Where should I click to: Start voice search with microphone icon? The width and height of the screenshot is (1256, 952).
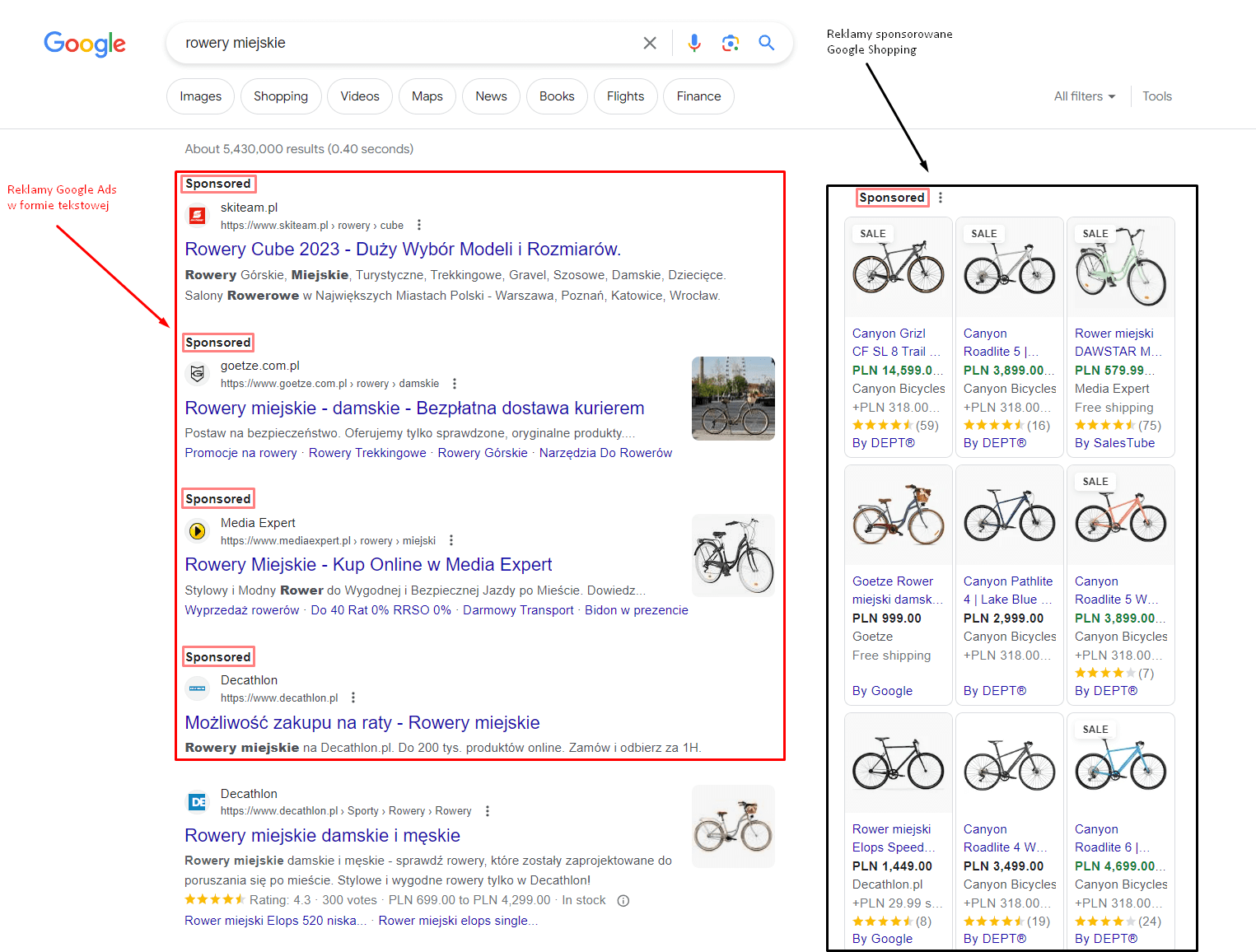(x=694, y=43)
